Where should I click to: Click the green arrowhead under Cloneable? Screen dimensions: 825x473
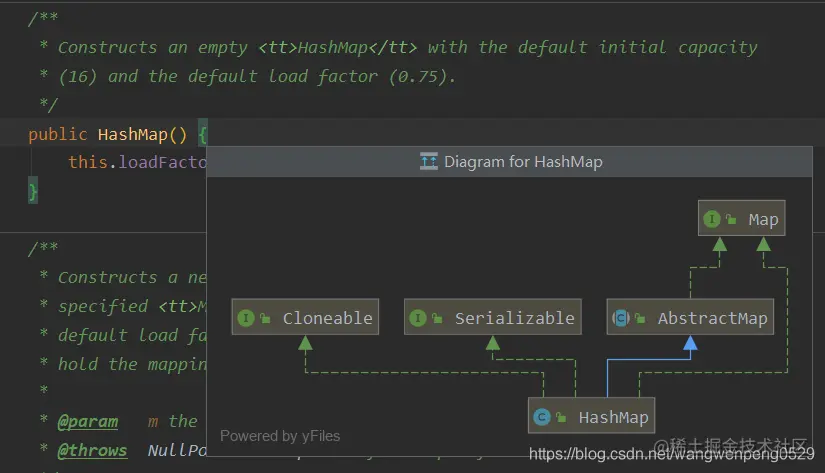click(x=305, y=343)
